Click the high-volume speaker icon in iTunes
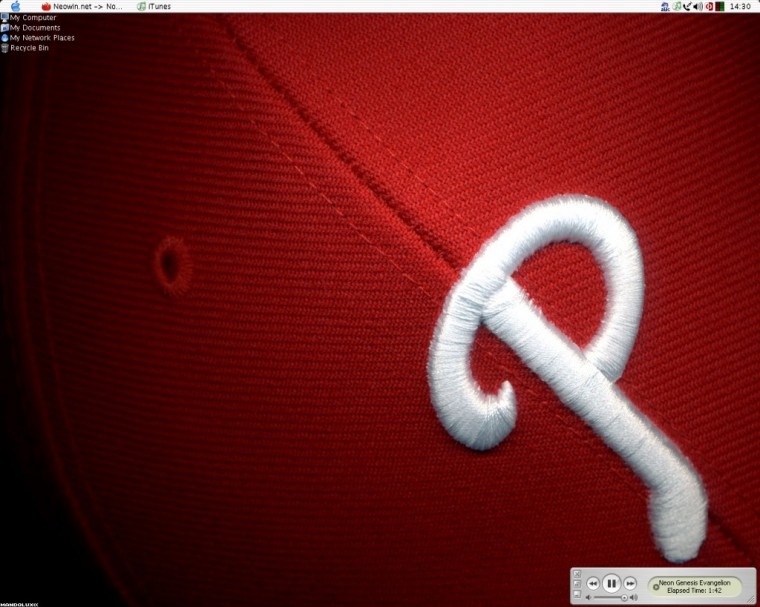 (633, 598)
